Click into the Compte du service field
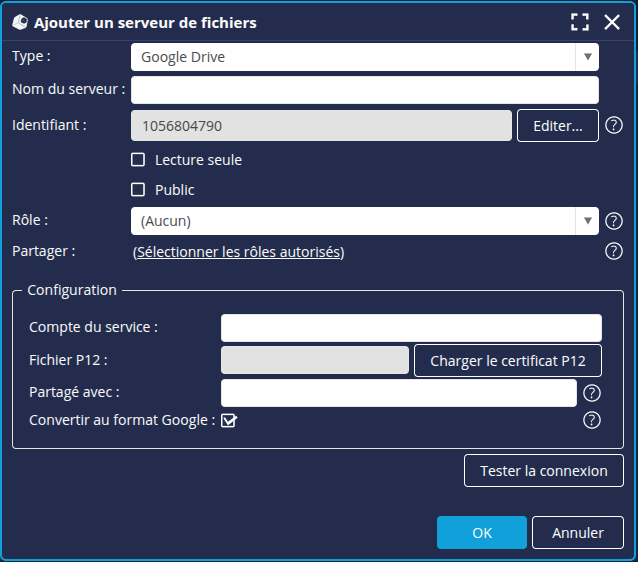This screenshot has width=638, height=562. 411,328
